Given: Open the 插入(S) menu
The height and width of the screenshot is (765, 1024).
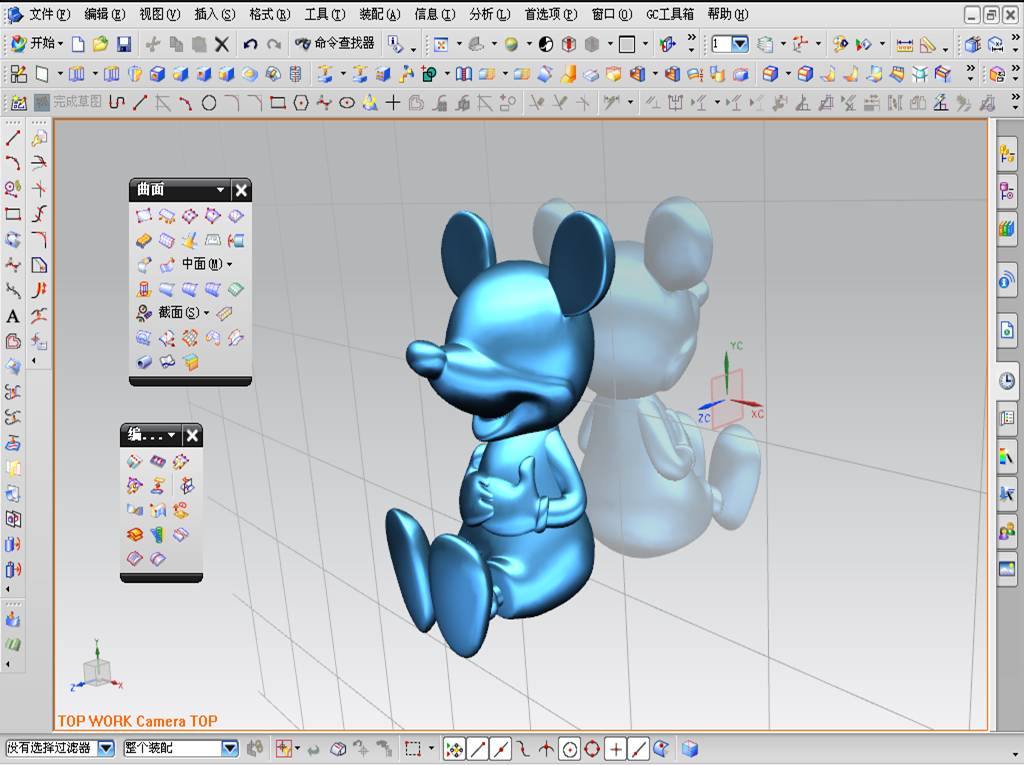Looking at the screenshot, I should point(215,14).
